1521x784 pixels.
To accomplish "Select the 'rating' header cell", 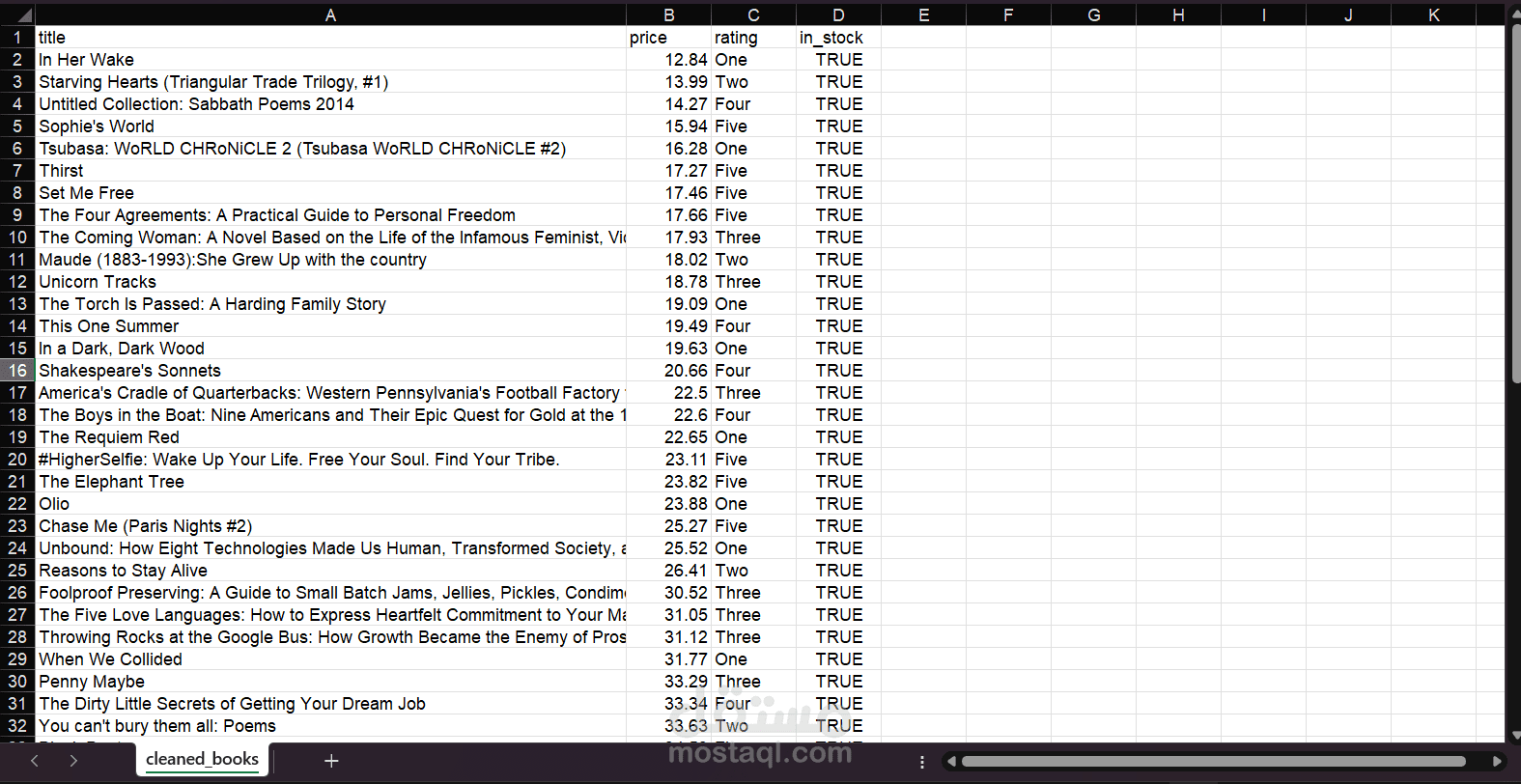I will 753,38.
